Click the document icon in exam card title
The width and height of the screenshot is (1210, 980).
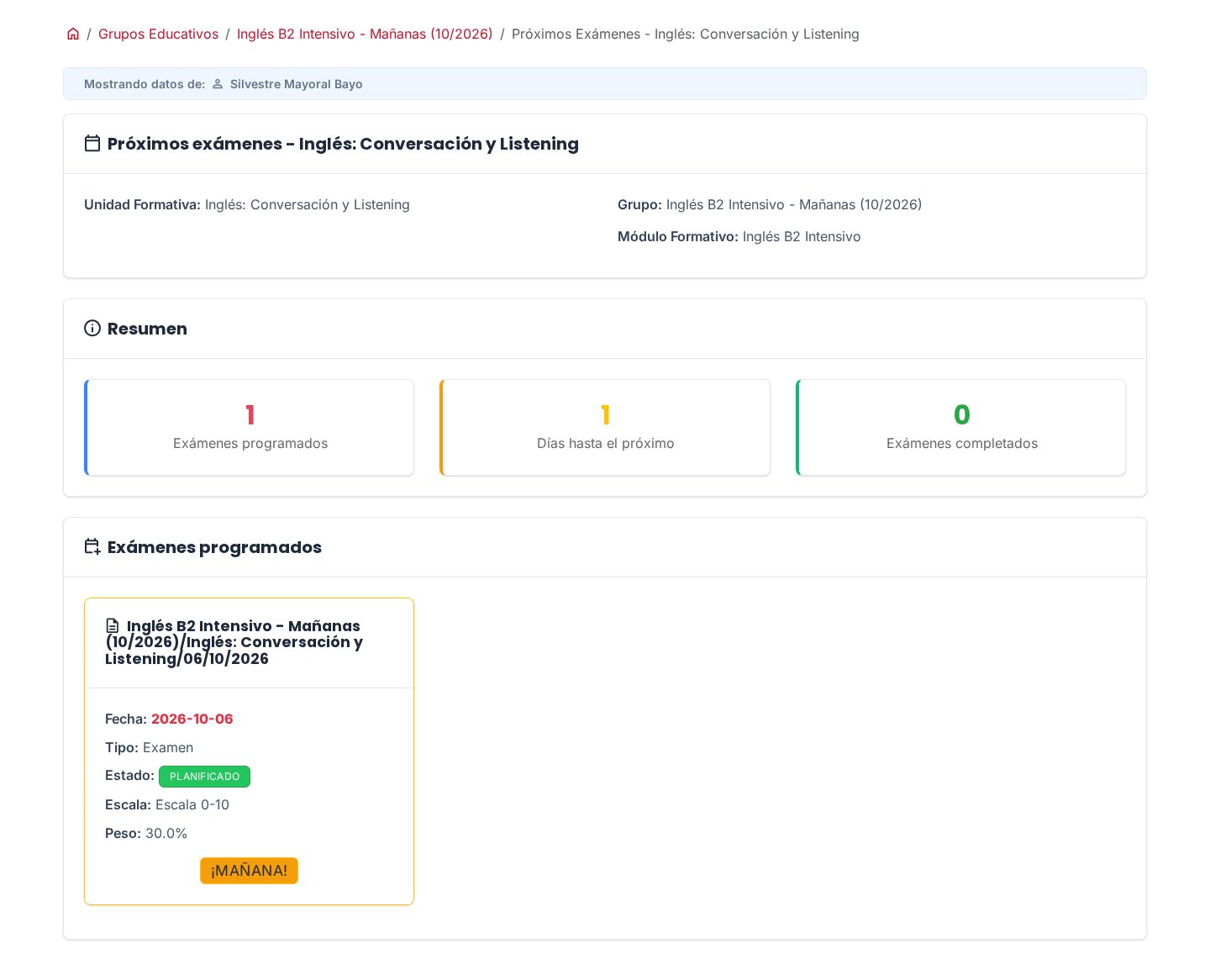(x=113, y=626)
